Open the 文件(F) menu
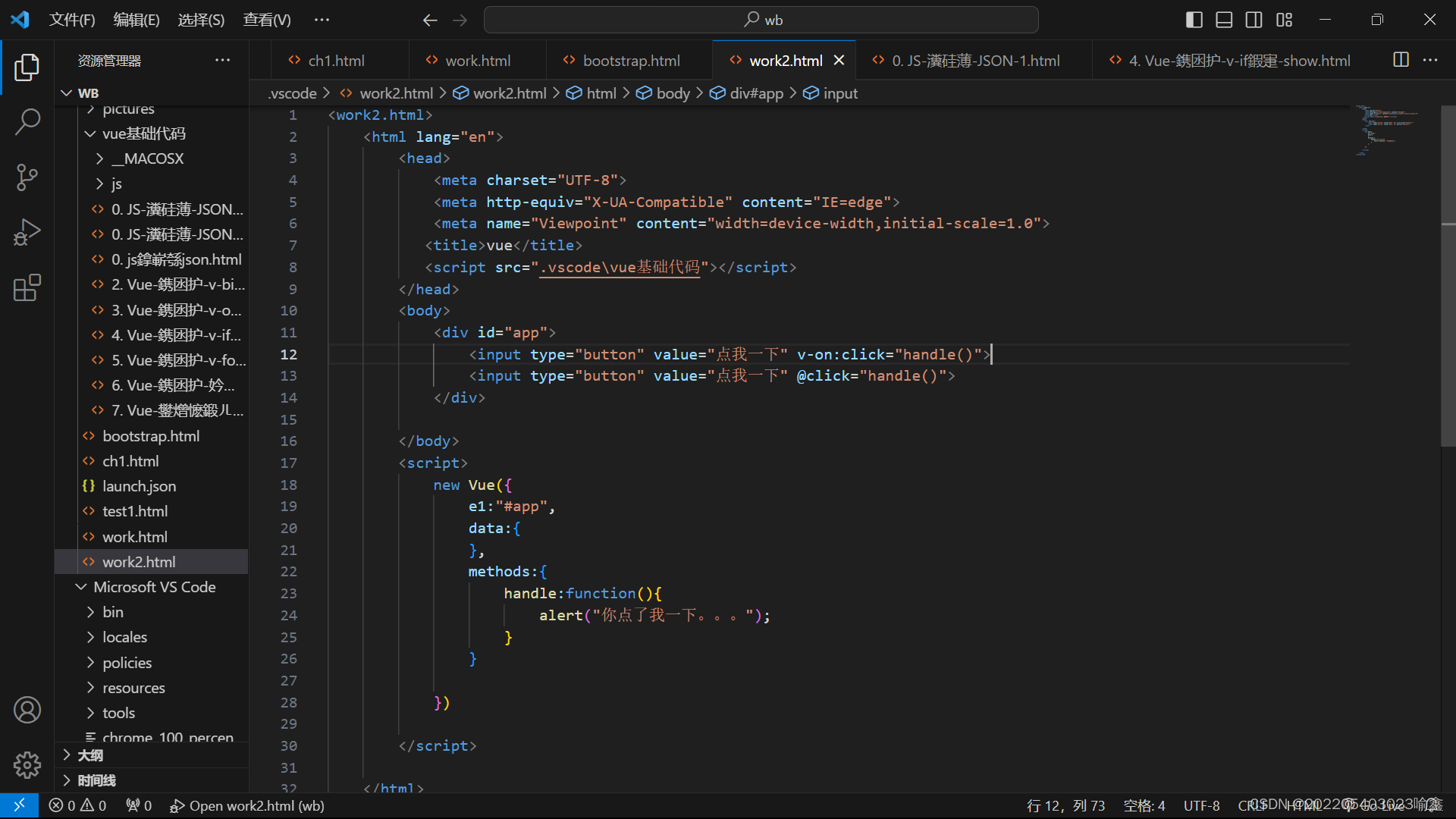This screenshot has width=1456, height=819. click(72, 20)
